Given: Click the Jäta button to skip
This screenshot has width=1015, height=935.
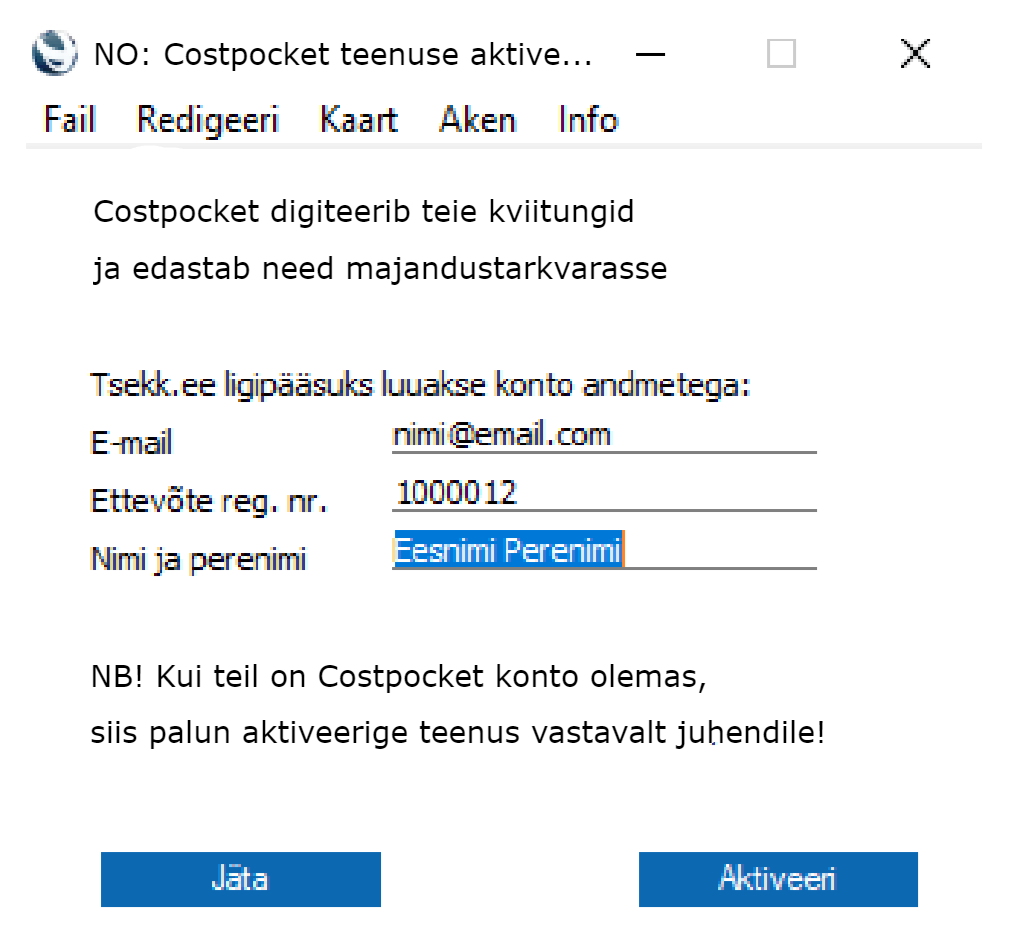Looking at the screenshot, I should 241,879.
